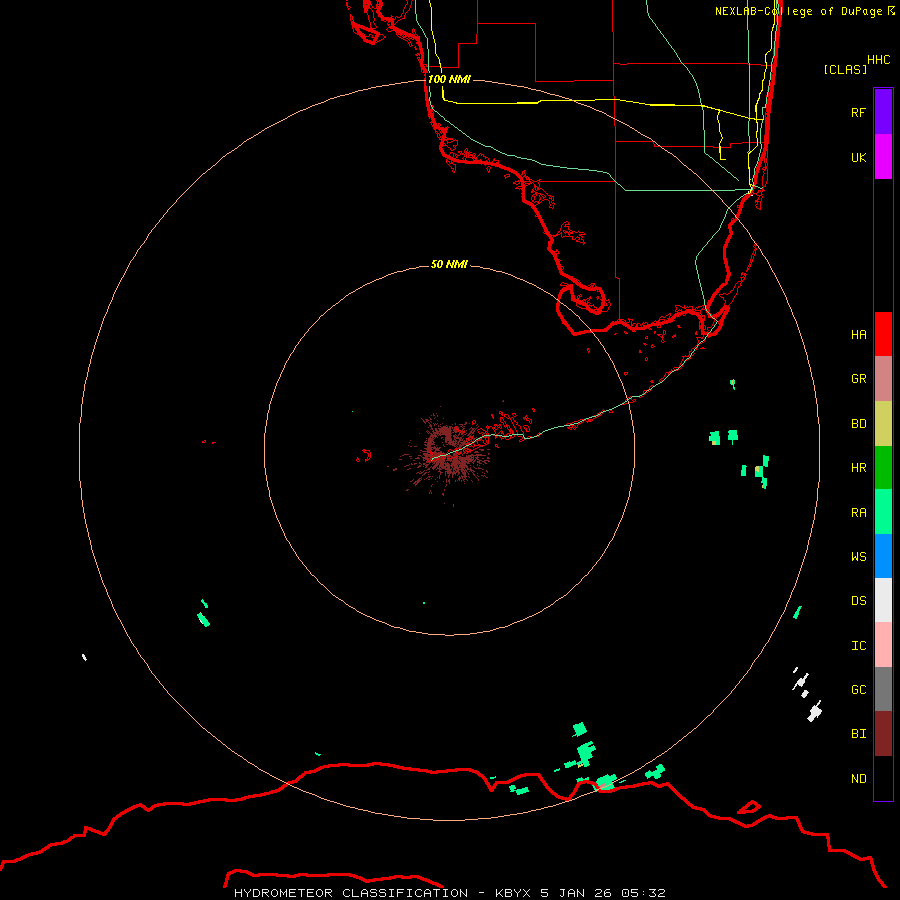Image resolution: width=900 pixels, height=900 pixels.
Task: Click the 100 NMI range ring label
Action: tap(449, 79)
